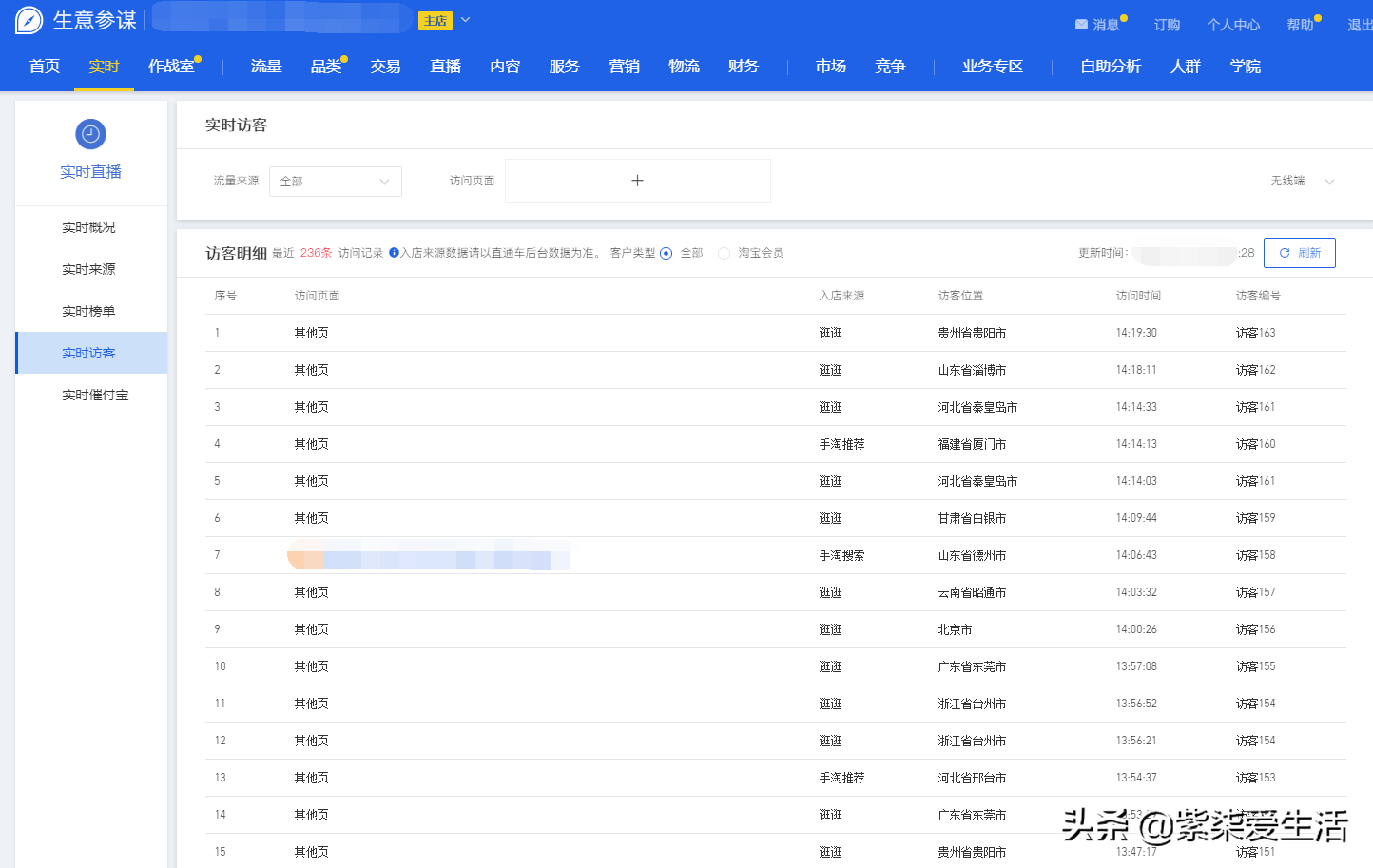The width and height of the screenshot is (1373, 868).
Task: Open the 流量 tab
Action: pos(266,67)
